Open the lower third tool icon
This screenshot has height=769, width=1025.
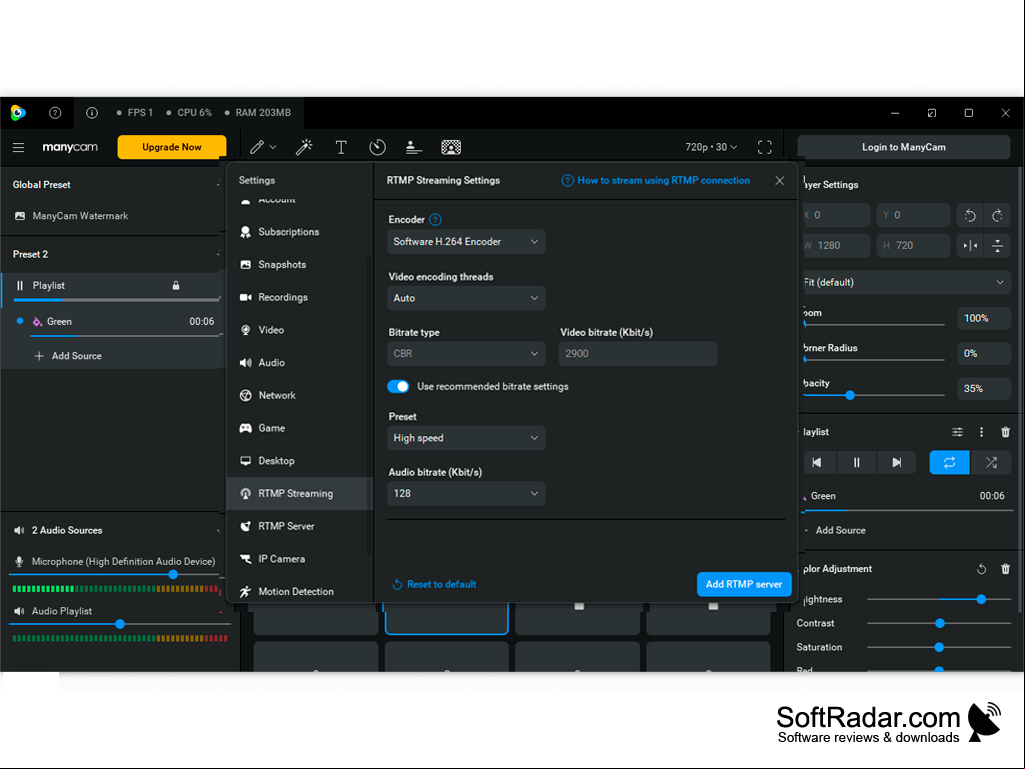pyautogui.click(x=413, y=147)
